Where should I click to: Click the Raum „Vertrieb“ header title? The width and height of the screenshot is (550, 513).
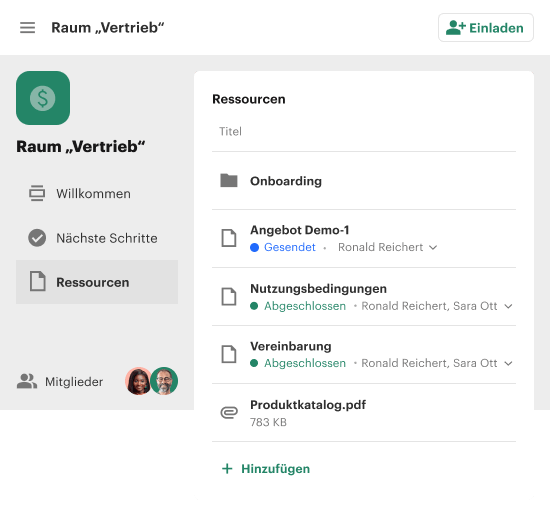click(x=108, y=28)
